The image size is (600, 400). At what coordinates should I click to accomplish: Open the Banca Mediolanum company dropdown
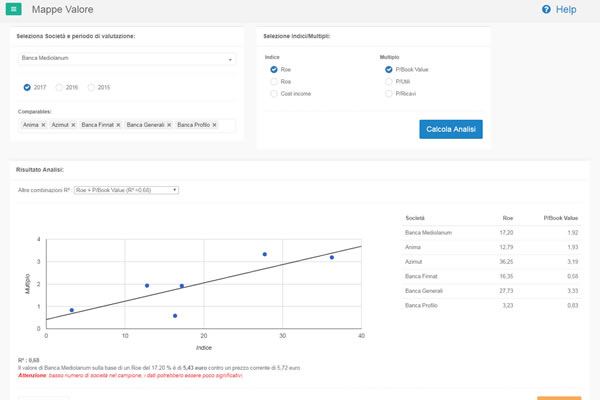[x=127, y=59]
